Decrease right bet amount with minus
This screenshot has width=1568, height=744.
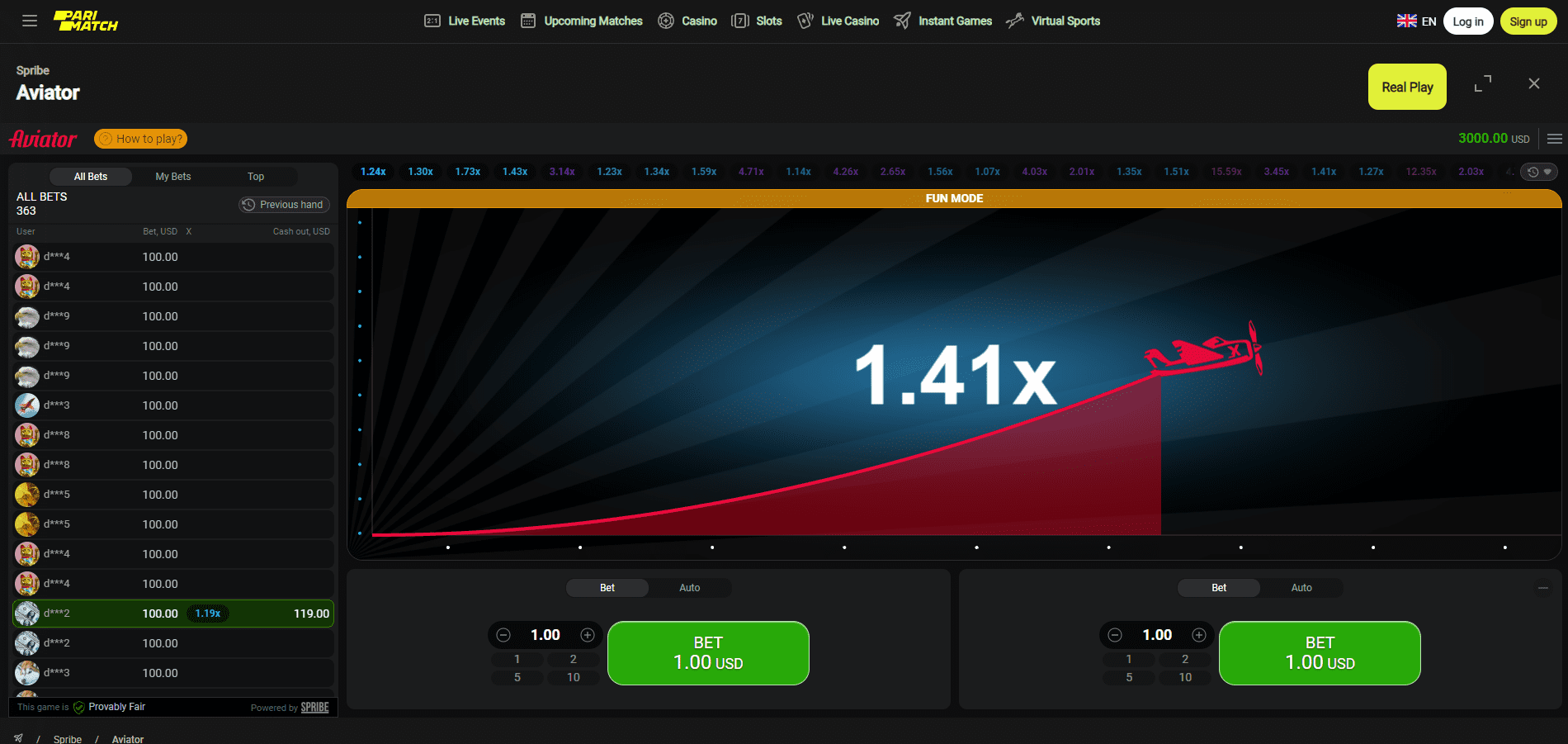tap(1115, 635)
